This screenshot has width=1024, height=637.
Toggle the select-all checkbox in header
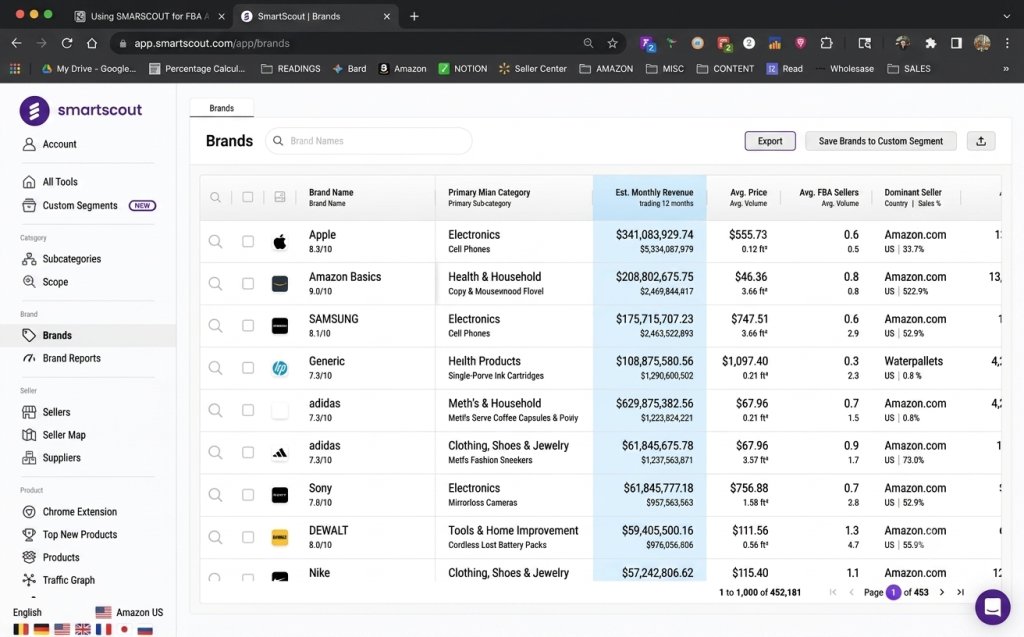pos(248,197)
